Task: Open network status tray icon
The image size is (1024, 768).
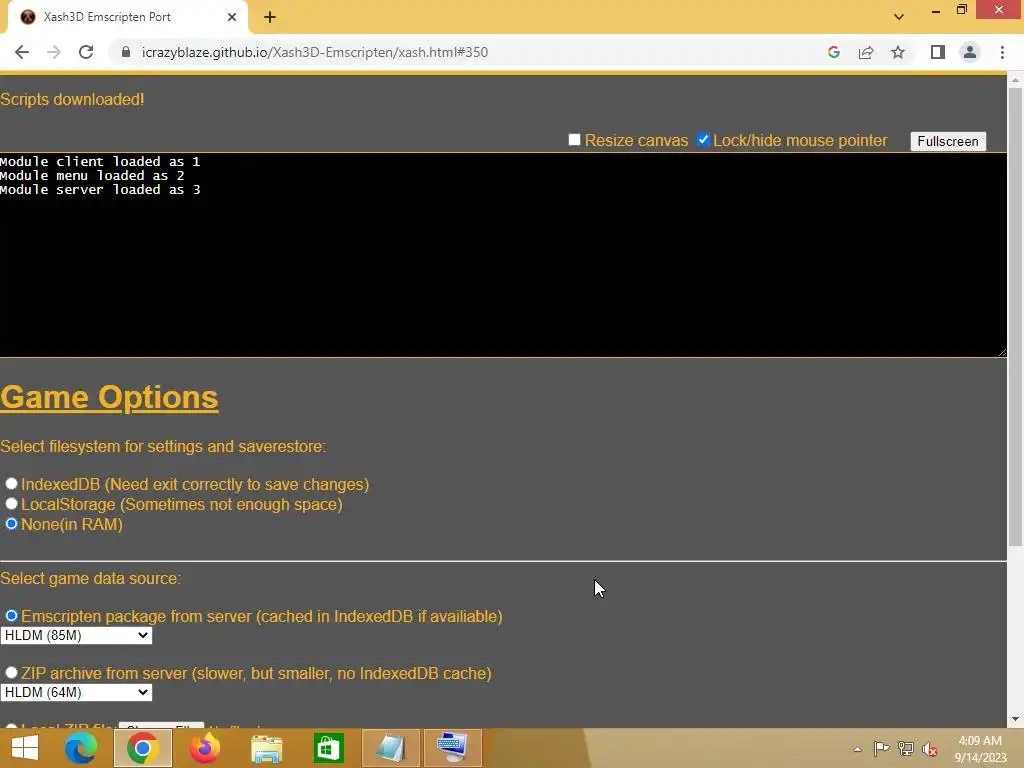Action: pyautogui.click(x=906, y=748)
